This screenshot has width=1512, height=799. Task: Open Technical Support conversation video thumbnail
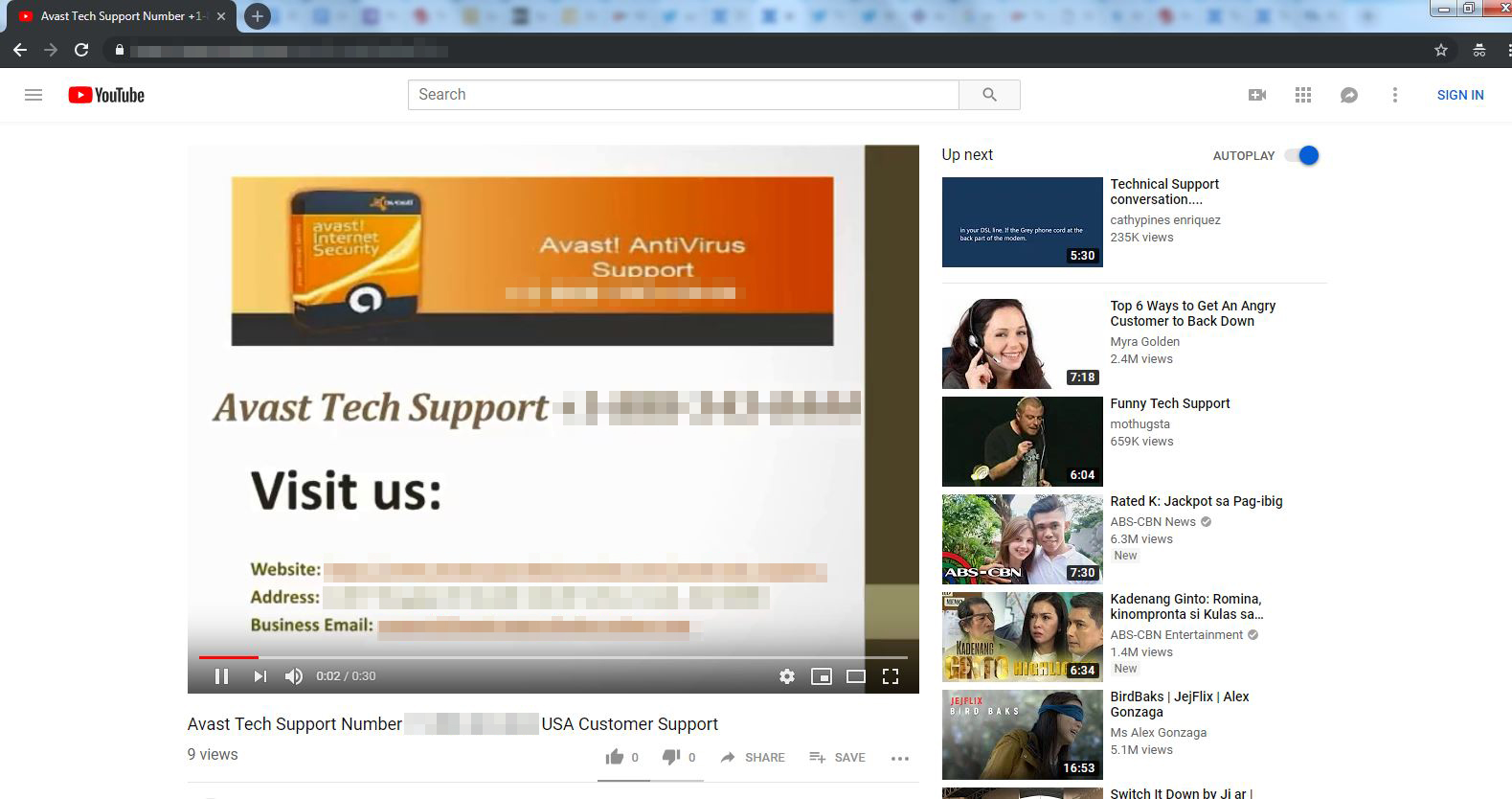point(1023,222)
